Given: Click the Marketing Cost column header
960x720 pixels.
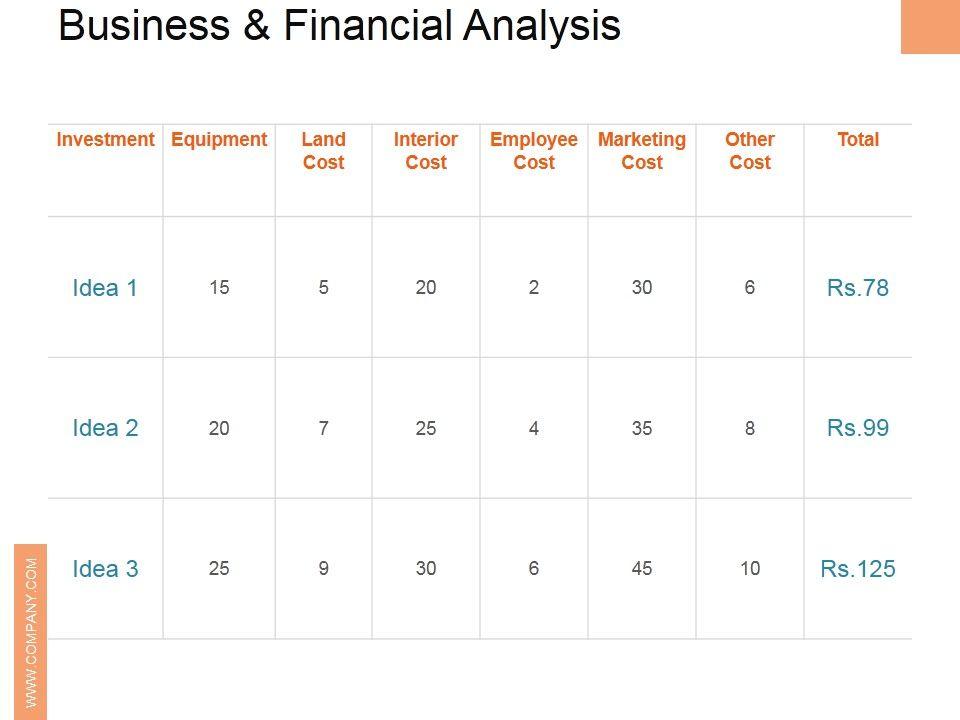Looking at the screenshot, I should coord(642,151).
